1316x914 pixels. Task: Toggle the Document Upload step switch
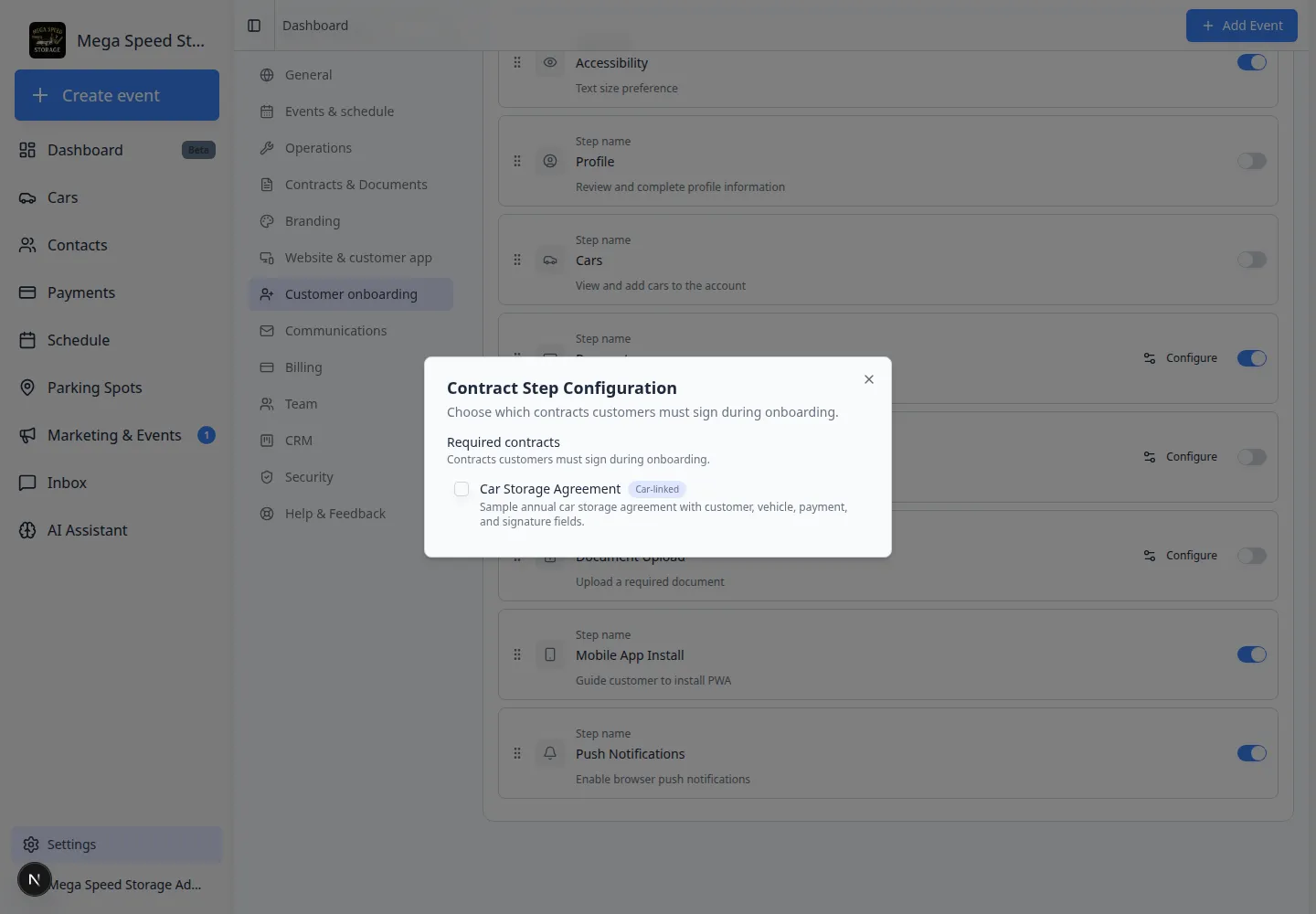[1252, 556]
